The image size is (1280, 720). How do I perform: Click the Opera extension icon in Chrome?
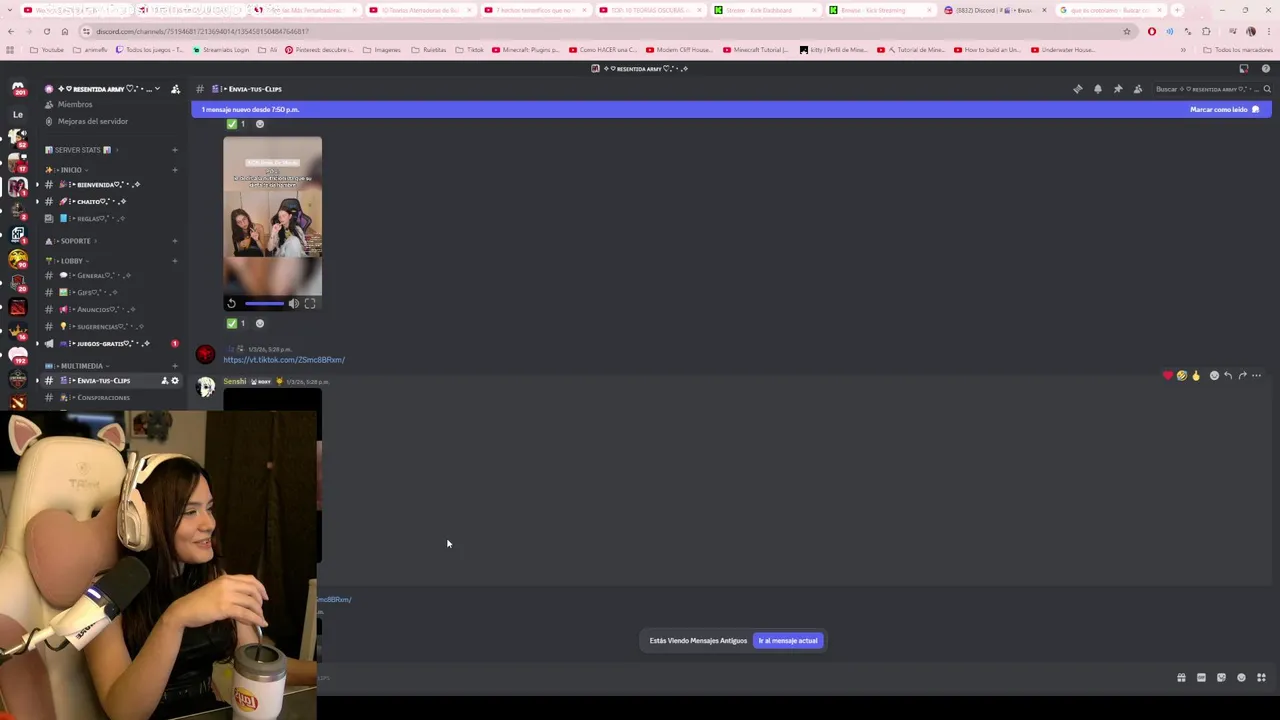click(x=1152, y=31)
